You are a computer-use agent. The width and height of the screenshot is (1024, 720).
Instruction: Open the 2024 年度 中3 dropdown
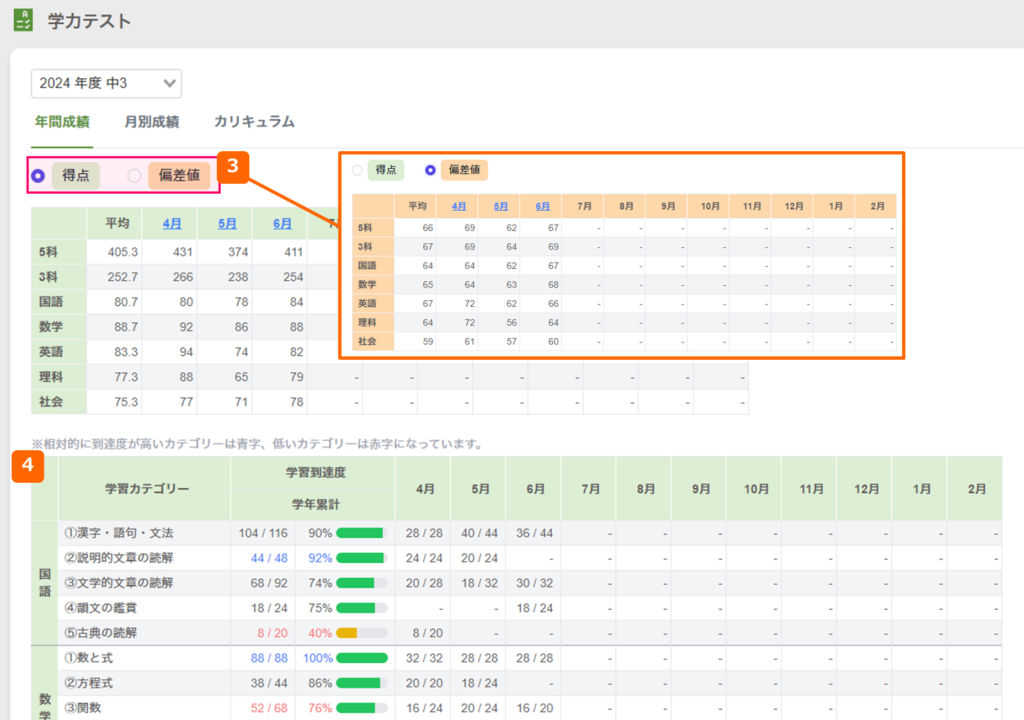coord(106,84)
